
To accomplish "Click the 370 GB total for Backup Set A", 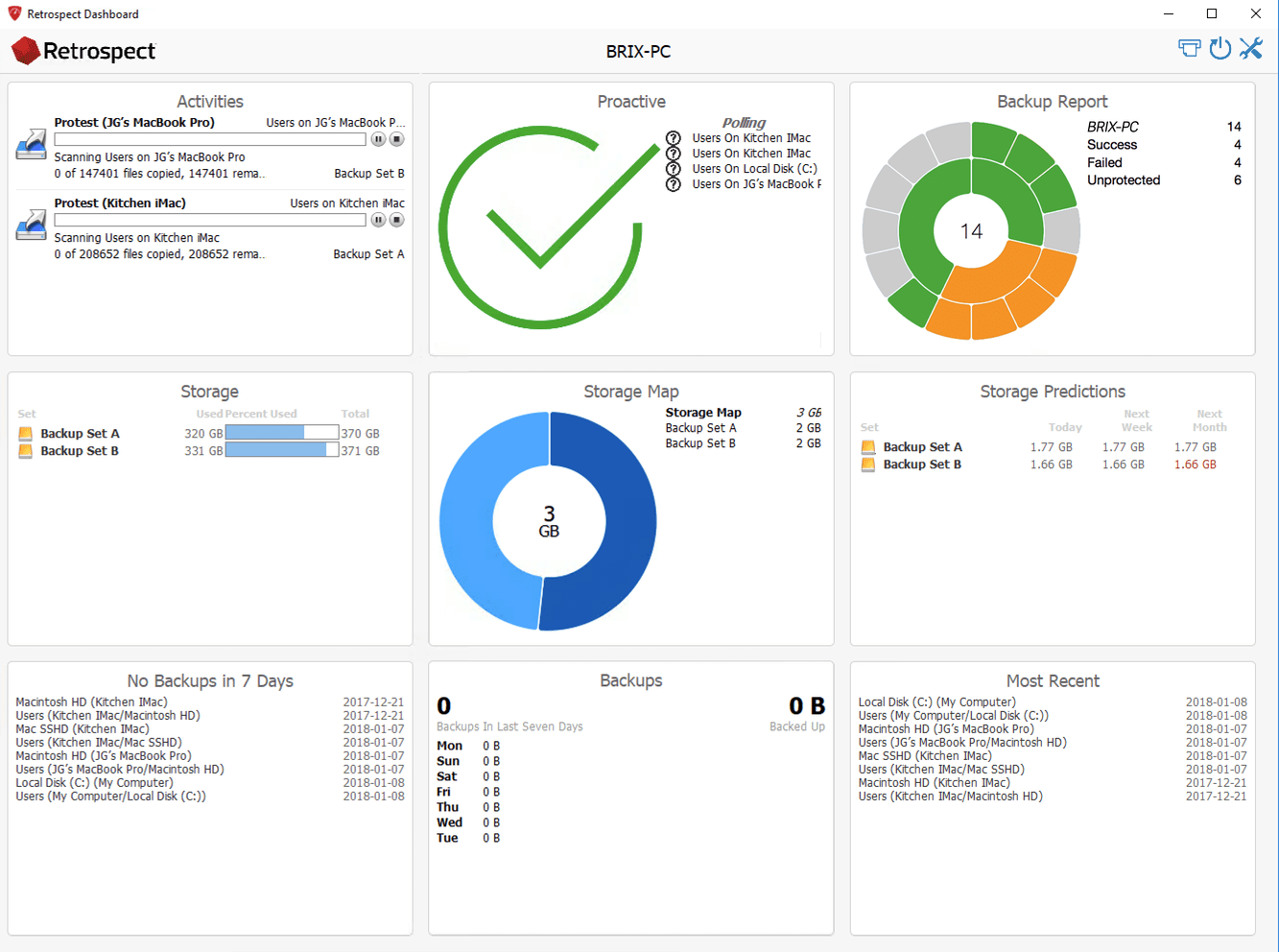I will (x=360, y=434).
